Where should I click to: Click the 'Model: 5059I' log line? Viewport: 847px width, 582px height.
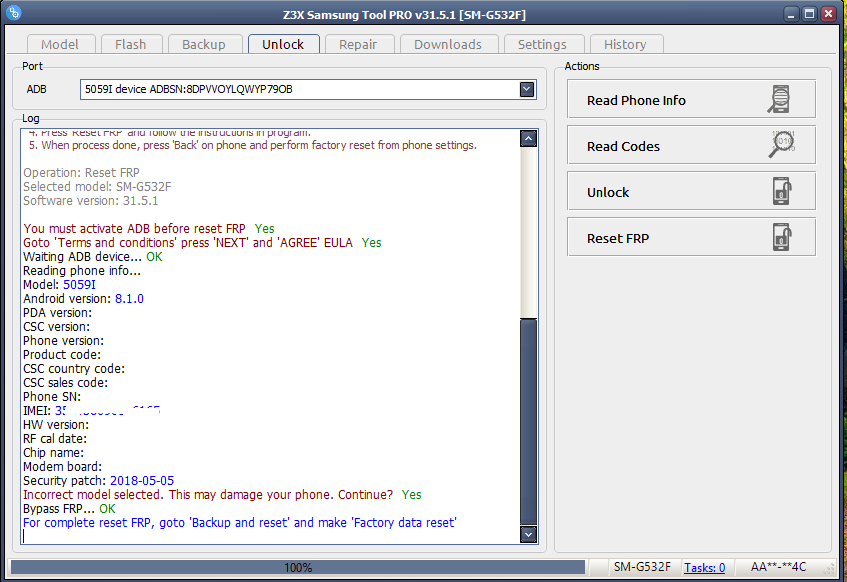[59, 285]
